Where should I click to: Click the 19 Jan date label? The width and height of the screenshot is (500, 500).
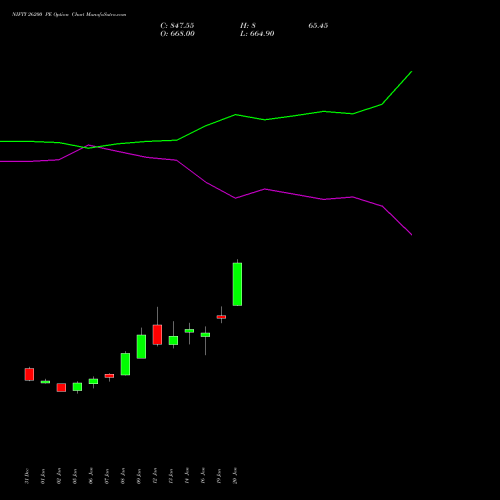tap(219, 476)
